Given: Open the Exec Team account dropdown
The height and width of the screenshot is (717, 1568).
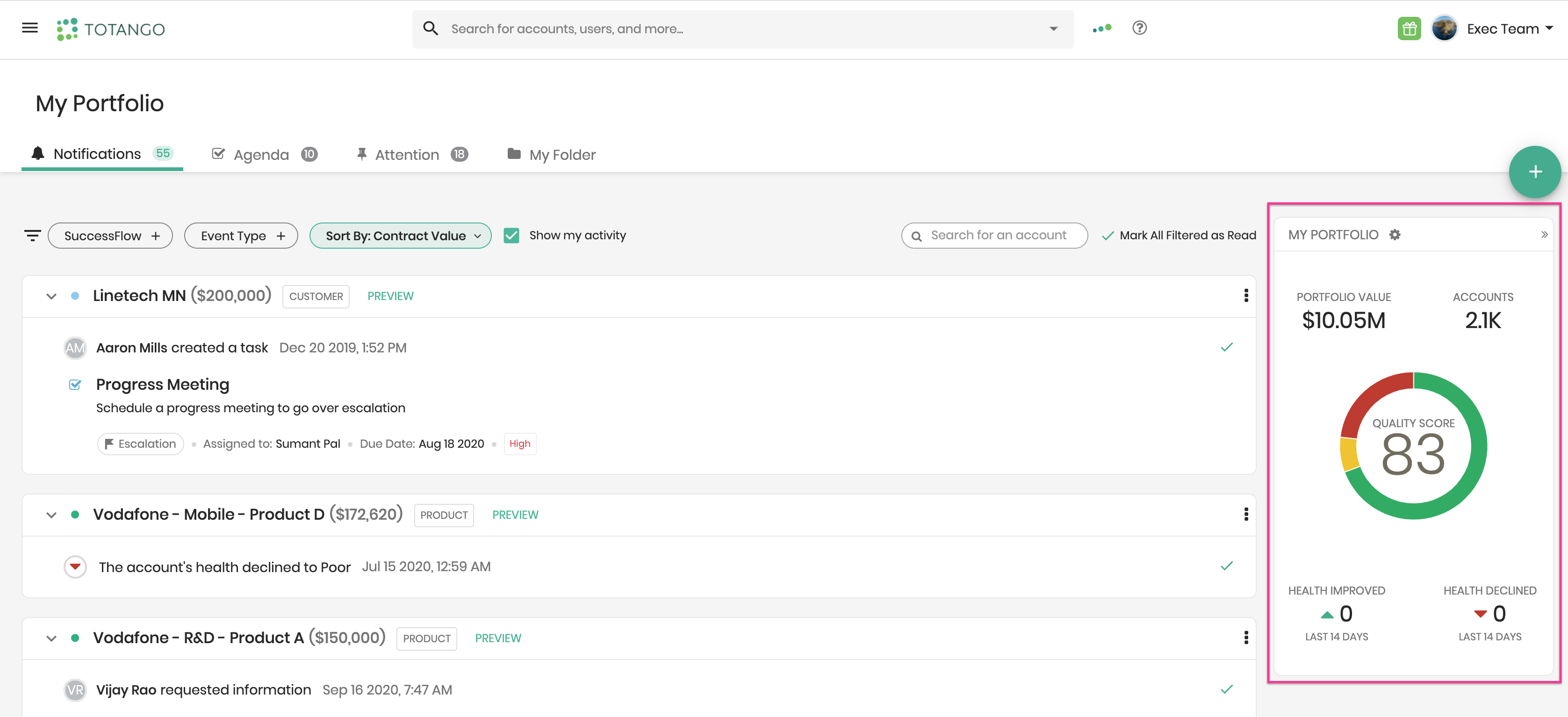Looking at the screenshot, I should pyautogui.click(x=1510, y=29).
